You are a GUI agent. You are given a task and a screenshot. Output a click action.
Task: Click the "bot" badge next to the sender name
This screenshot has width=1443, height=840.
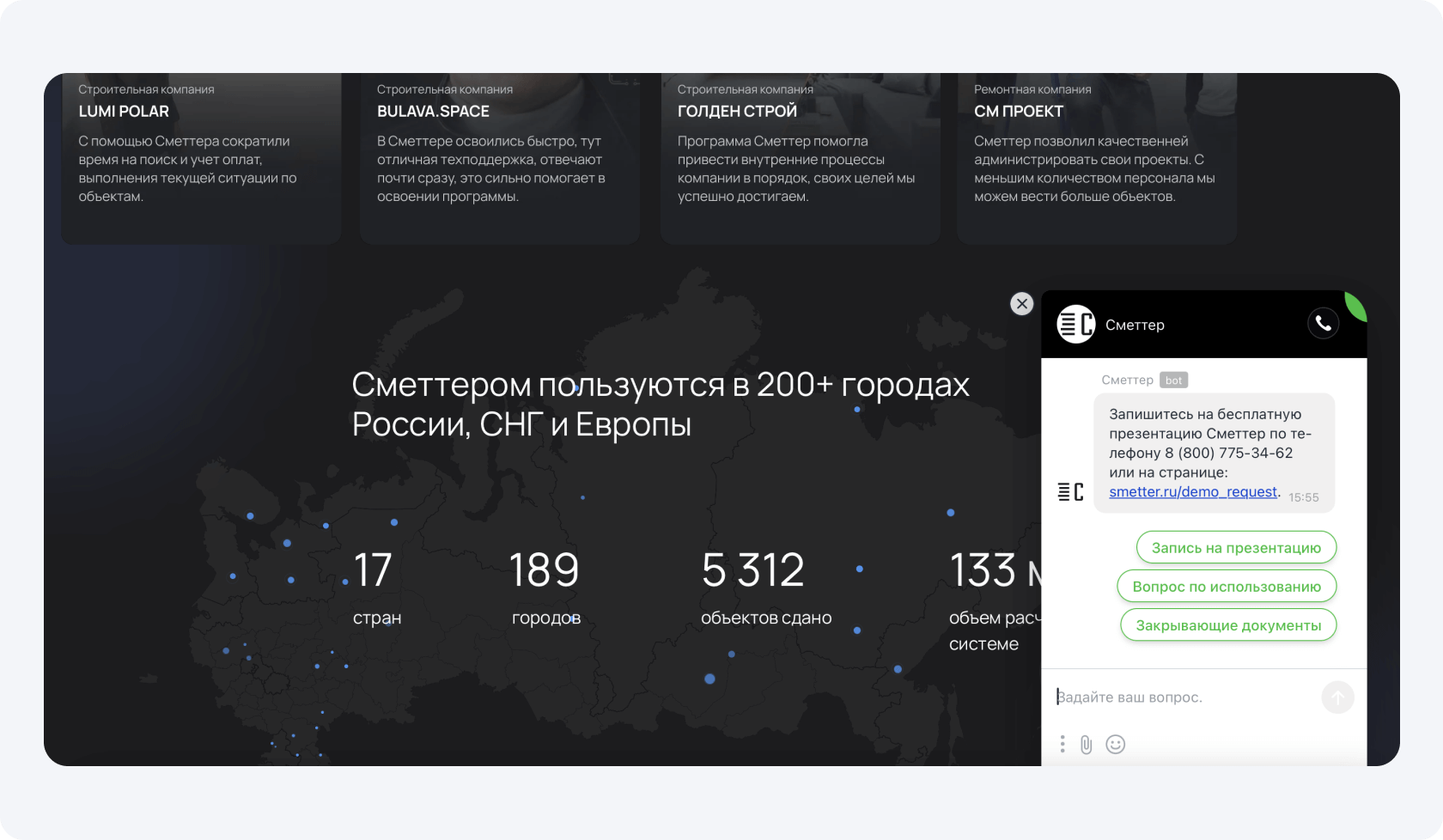click(1173, 380)
